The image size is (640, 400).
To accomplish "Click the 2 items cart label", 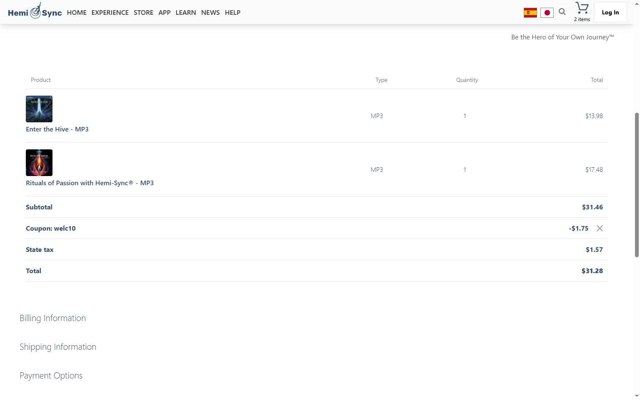I will point(582,19).
